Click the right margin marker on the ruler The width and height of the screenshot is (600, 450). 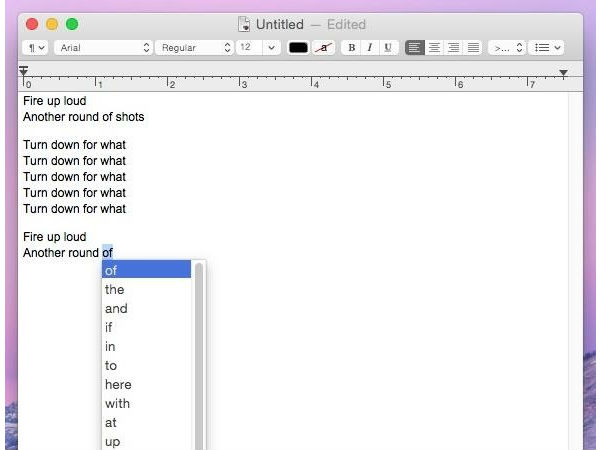(x=563, y=73)
